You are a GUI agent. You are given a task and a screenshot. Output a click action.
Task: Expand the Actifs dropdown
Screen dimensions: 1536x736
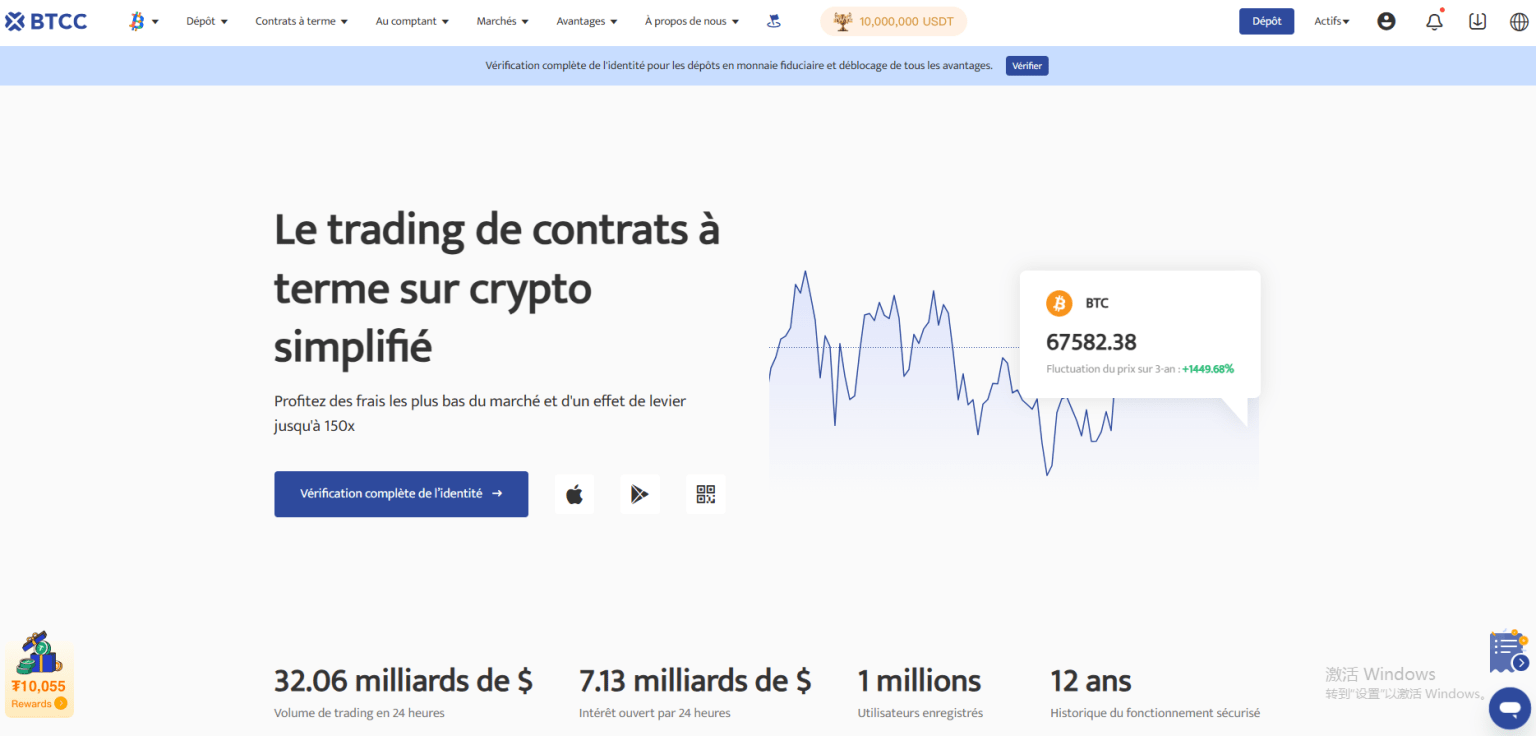click(1331, 21)
